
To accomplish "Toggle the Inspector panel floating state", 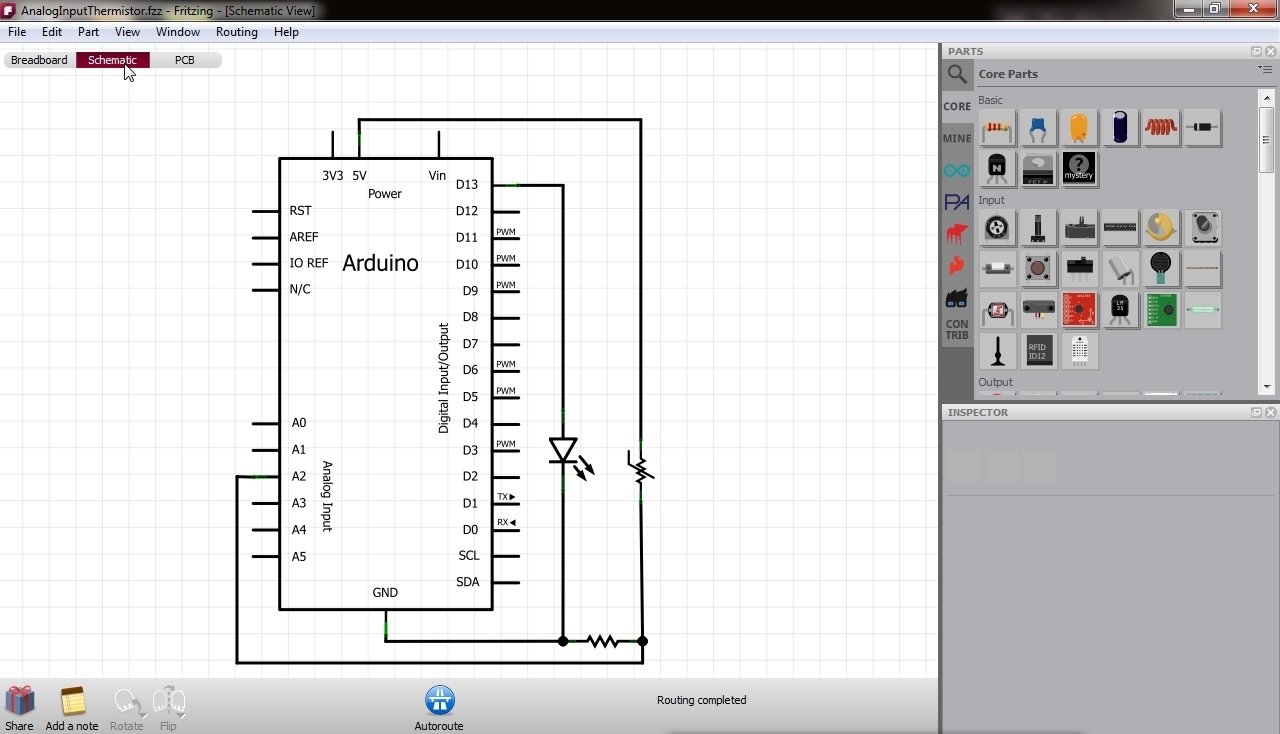I will 1256,412.
